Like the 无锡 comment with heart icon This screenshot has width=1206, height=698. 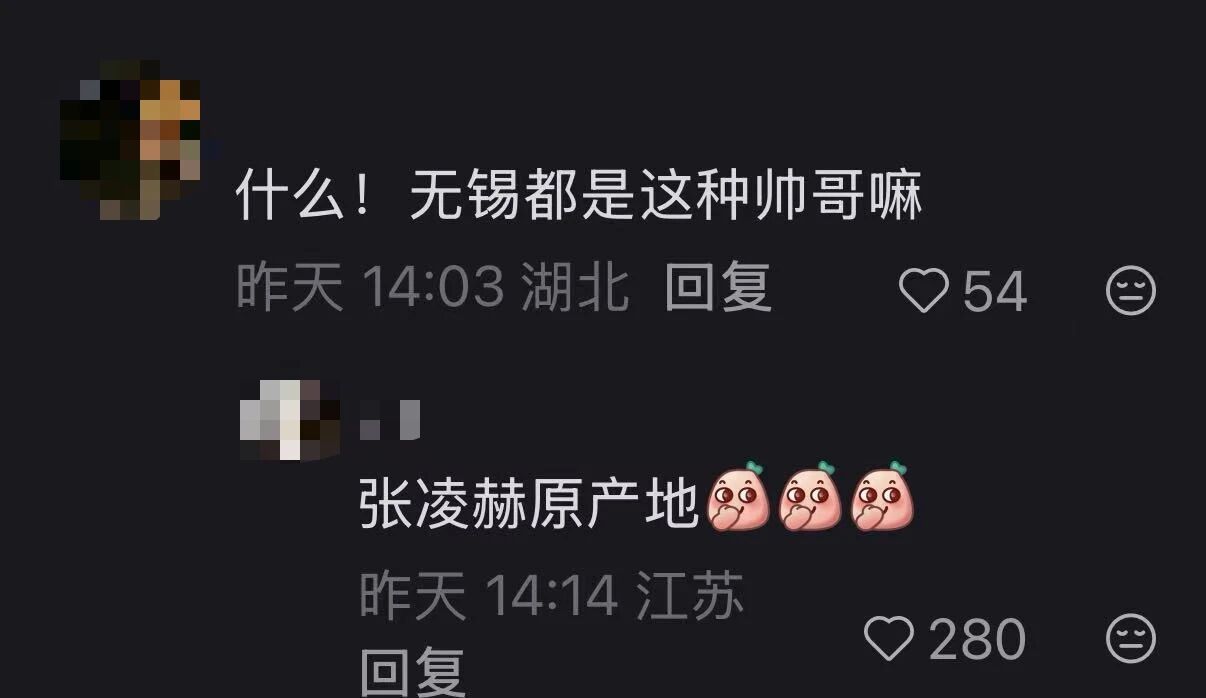[923, 291]
